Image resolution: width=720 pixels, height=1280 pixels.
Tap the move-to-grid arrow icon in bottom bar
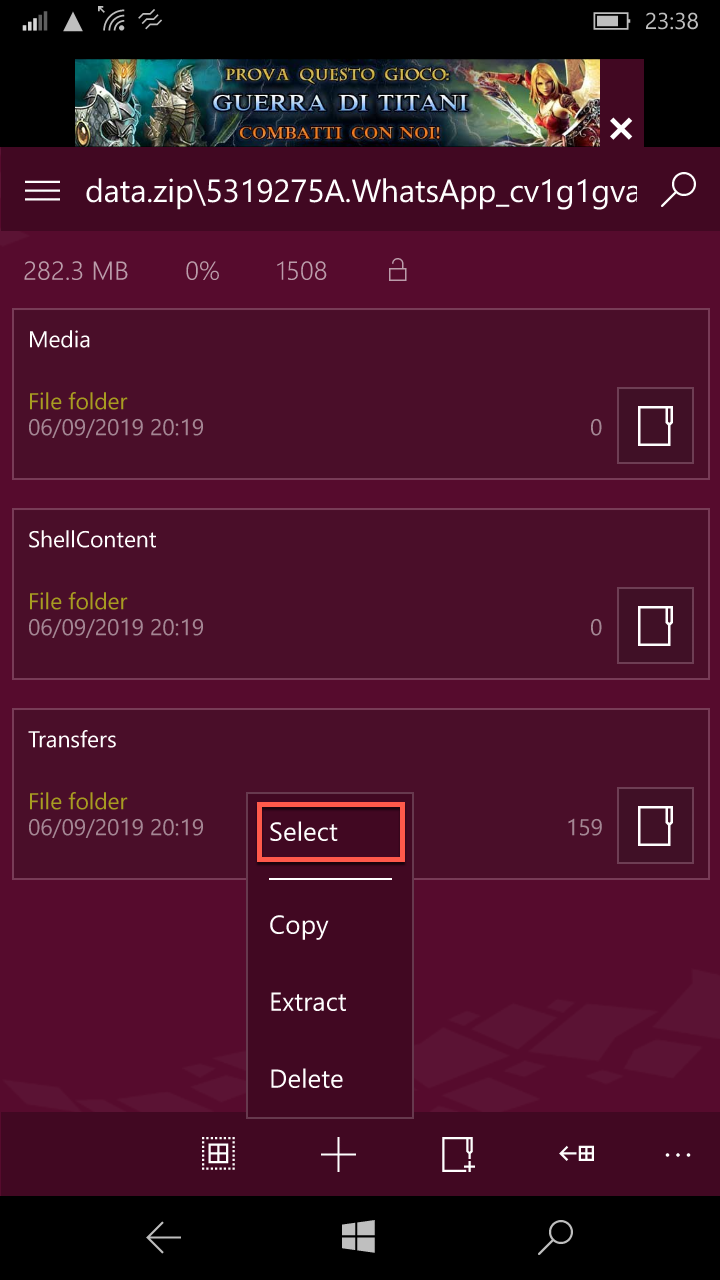(577, 1154)
